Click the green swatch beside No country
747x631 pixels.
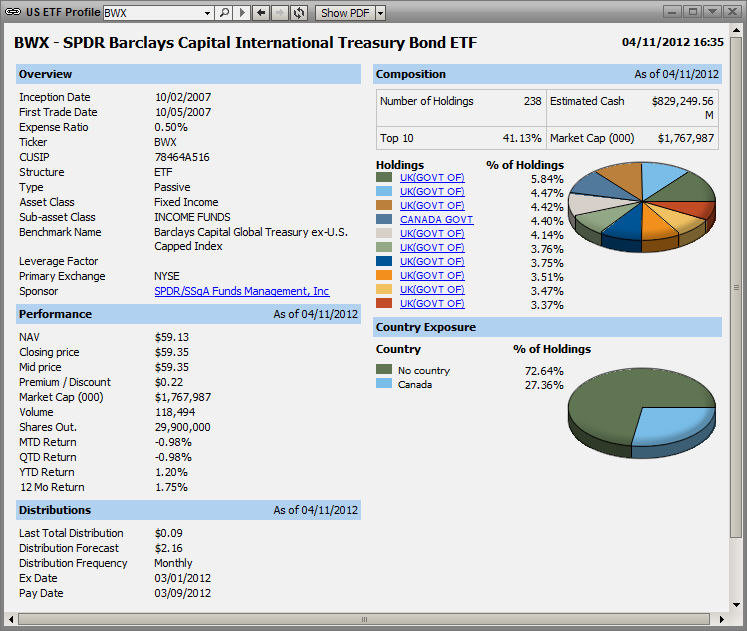pos(384,369)
